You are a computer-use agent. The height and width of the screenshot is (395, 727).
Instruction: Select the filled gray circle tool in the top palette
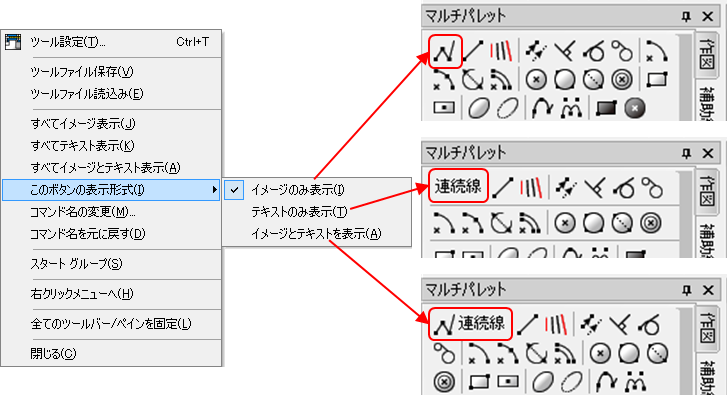pyautogui.click(x=635, y=108)
